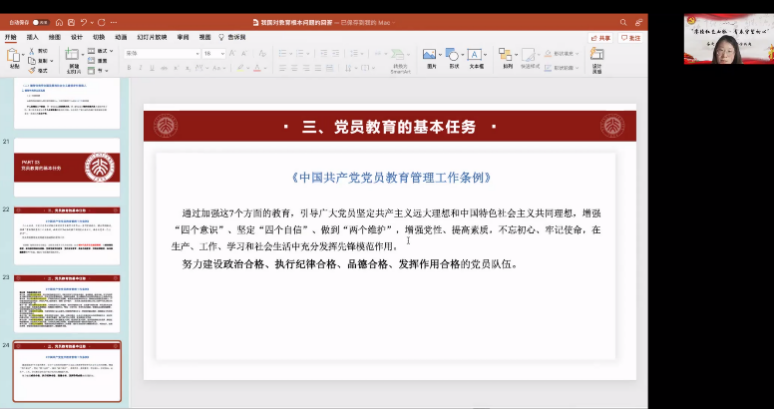Open the 插入 (Insert) ribbon tab

coord(32,37)
